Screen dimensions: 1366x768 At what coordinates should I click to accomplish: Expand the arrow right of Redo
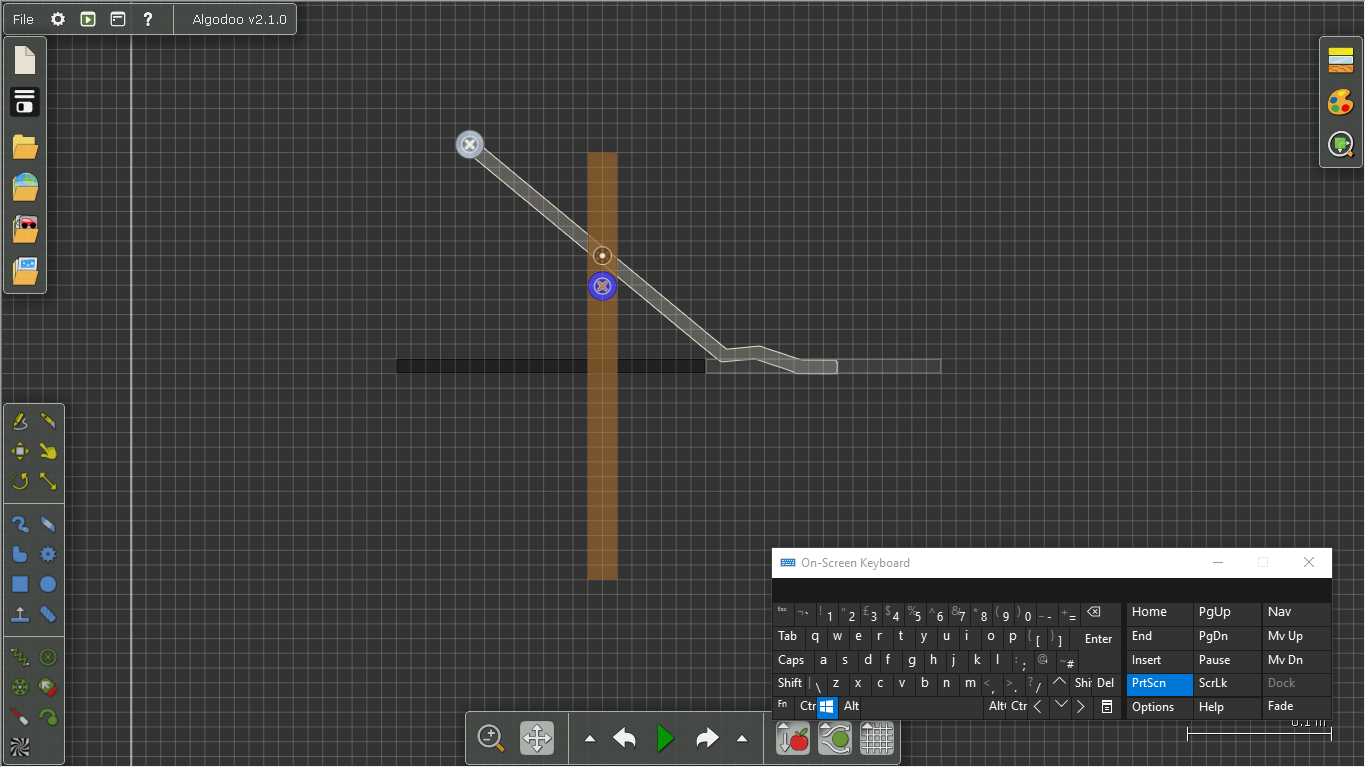[x=742, y=739]
